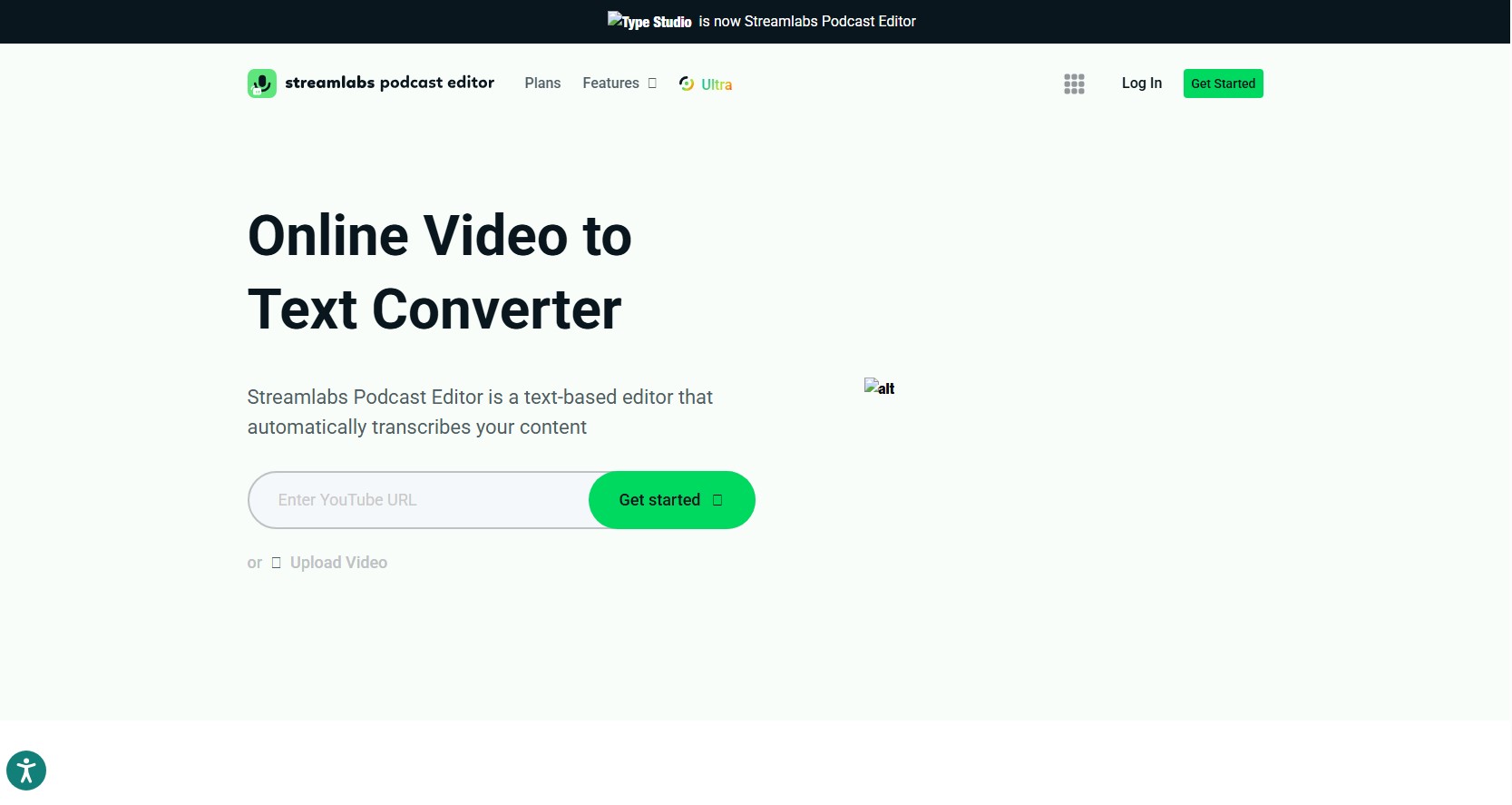Click the upload icon before Upload Video

(277, 563)
